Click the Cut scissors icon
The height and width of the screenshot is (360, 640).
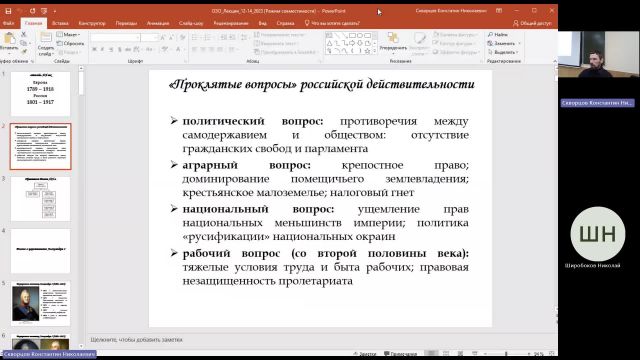[24, 35]
